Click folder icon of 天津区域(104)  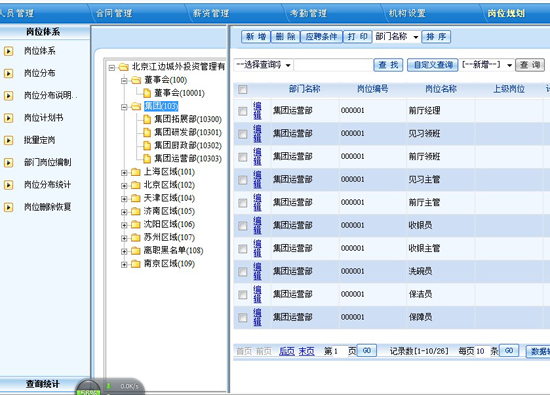(136, 198)
